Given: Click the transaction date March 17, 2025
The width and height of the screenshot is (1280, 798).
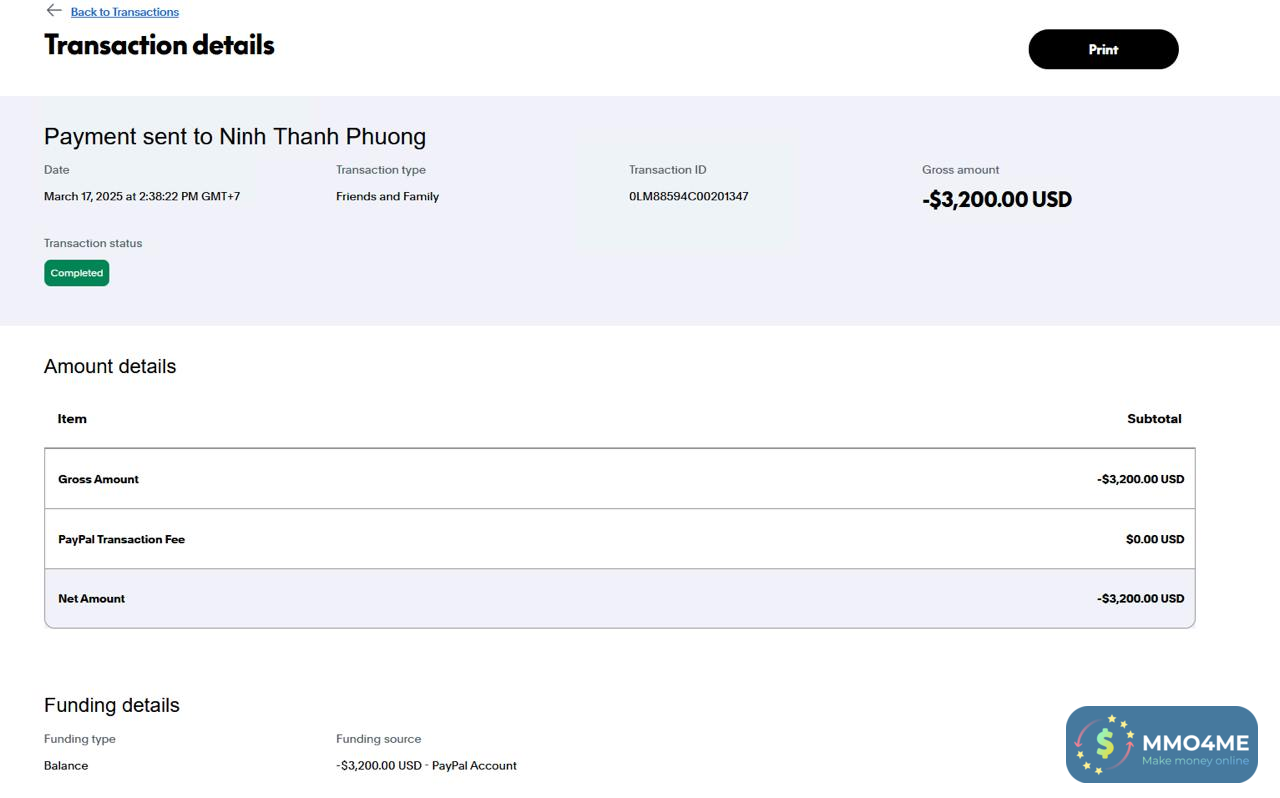Looking at the screenshot, I should coord(141,196).
